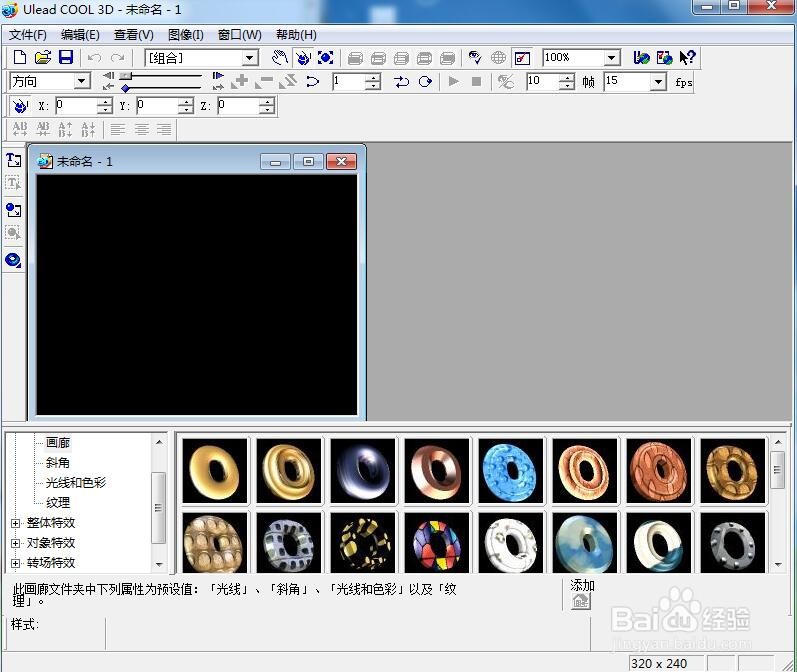Click the X coordinate input field
The width and height of the screenshot is (797, 672).
click(76, 105)
